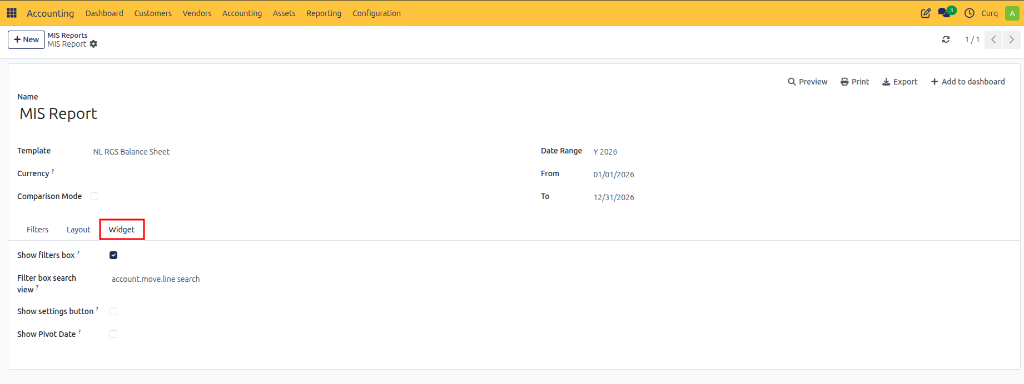Open the MIS Reports breadcrumb link
Screen dimensions: 1024x384
67,35
